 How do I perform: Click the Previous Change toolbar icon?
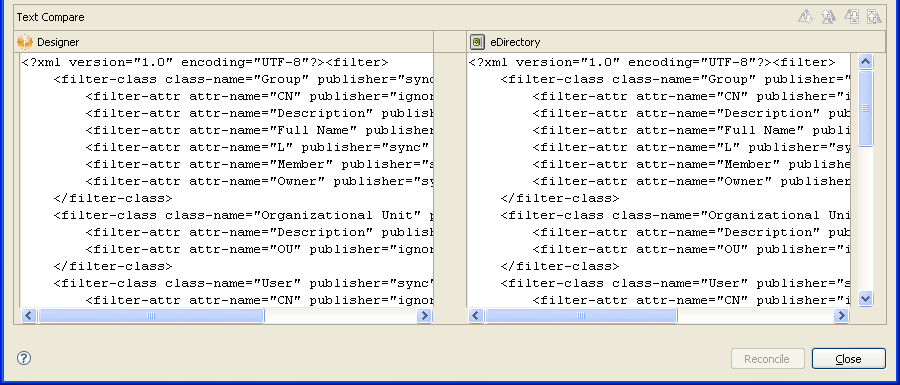[x=874, y=17]
